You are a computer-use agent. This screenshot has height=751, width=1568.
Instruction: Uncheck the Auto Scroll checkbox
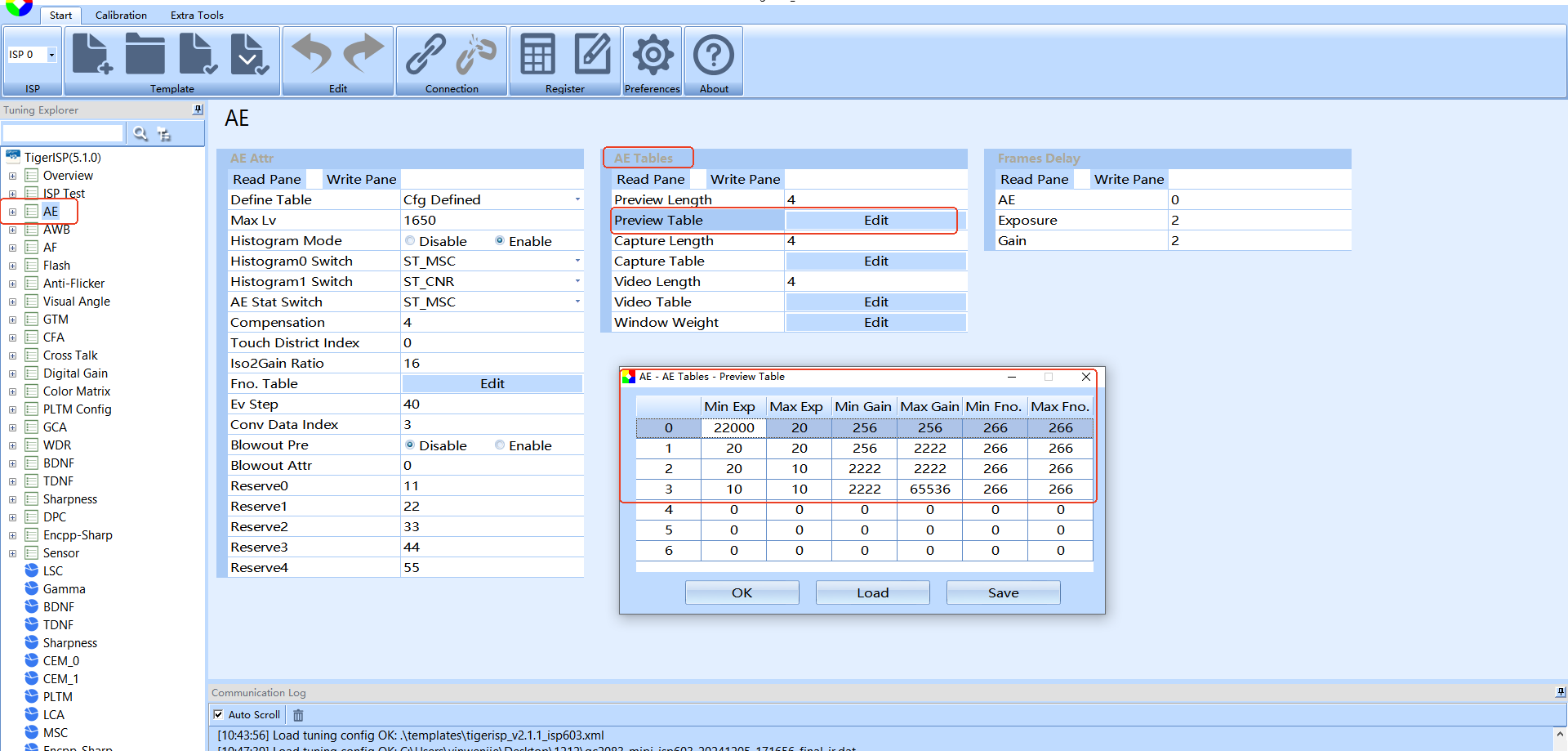218,714
